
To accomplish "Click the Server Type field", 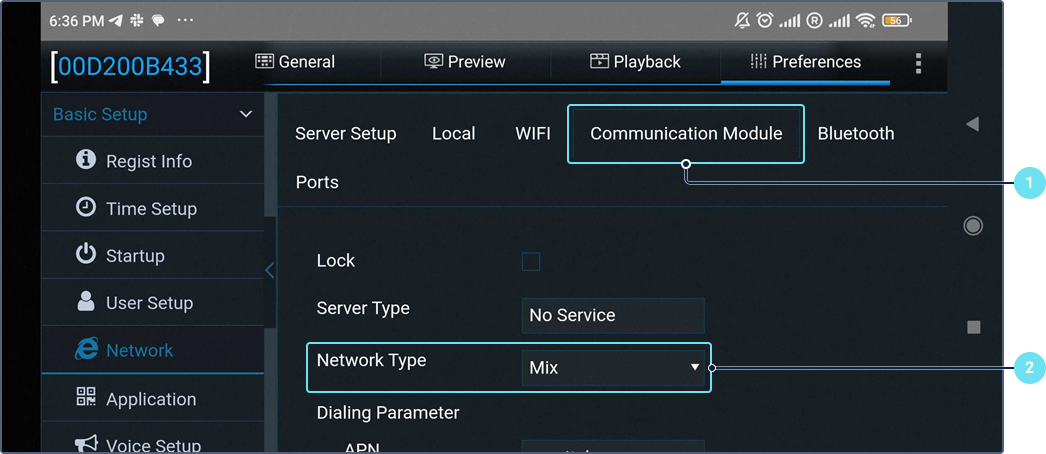I will [x=613, y=315].
